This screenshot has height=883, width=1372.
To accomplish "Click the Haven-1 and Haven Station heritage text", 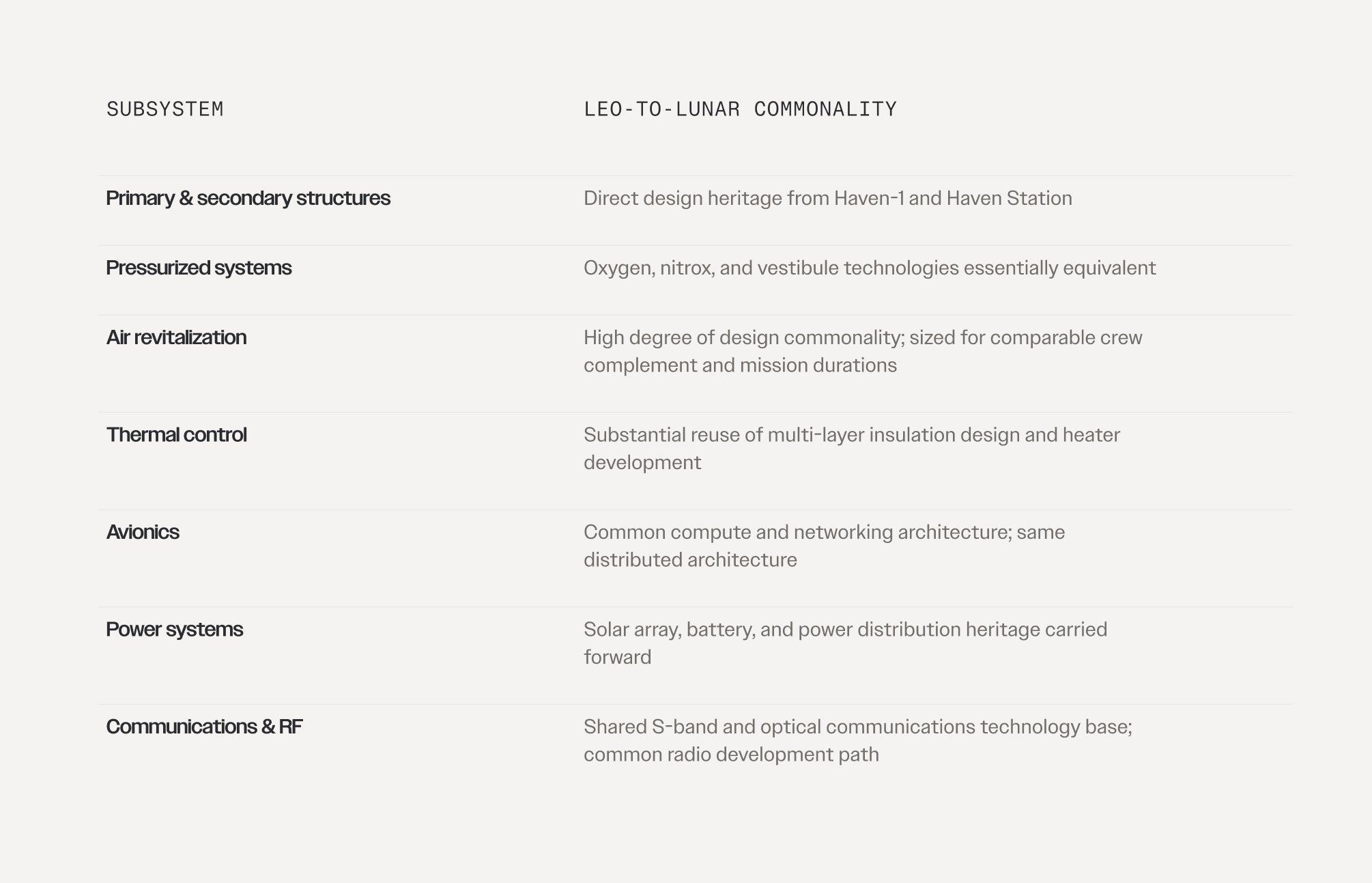I will point(827,198).
